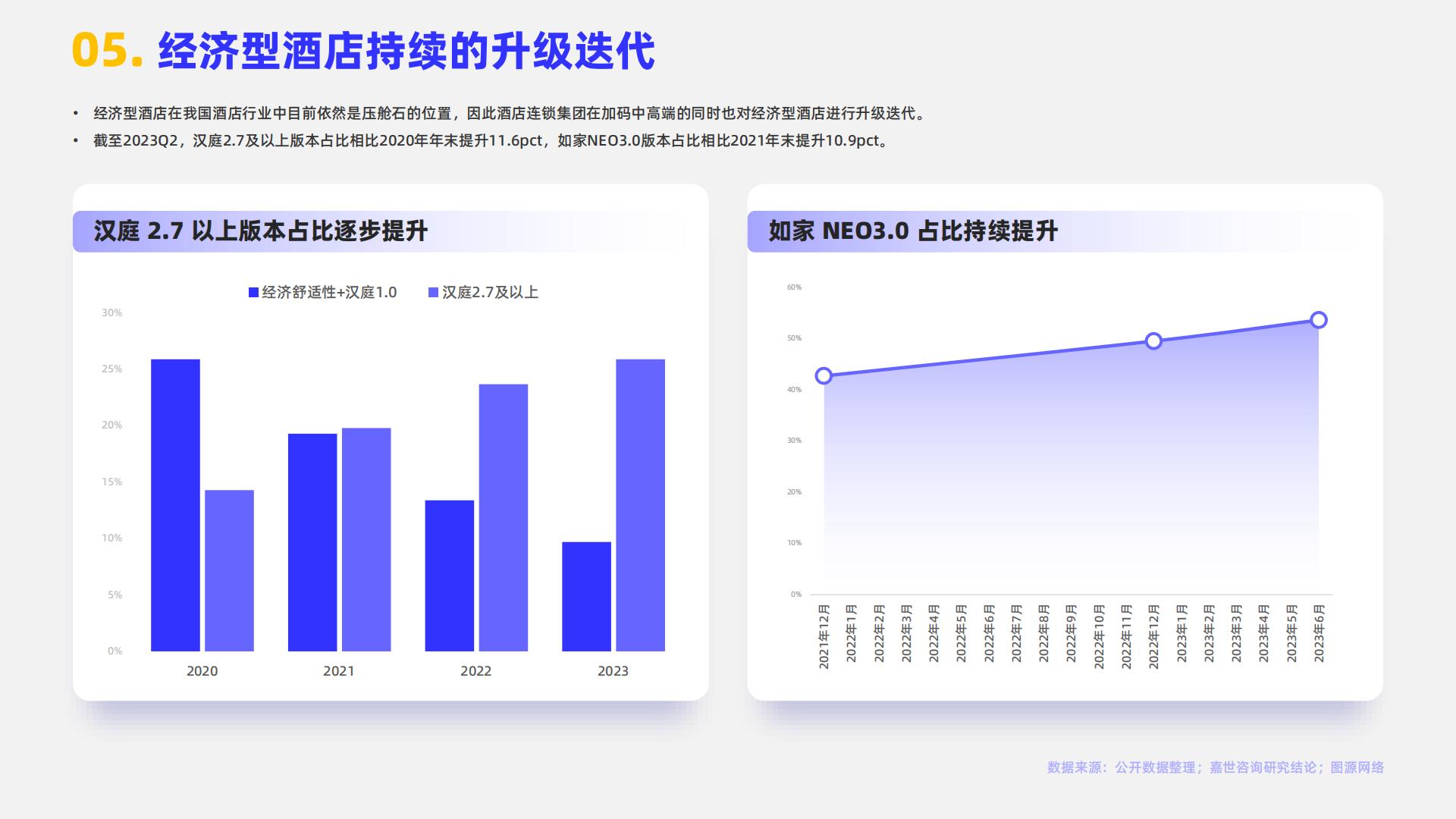Screen dimensions: 1456x819
Task: Click the 2022年12月 data point marker
Action: 1153,341
